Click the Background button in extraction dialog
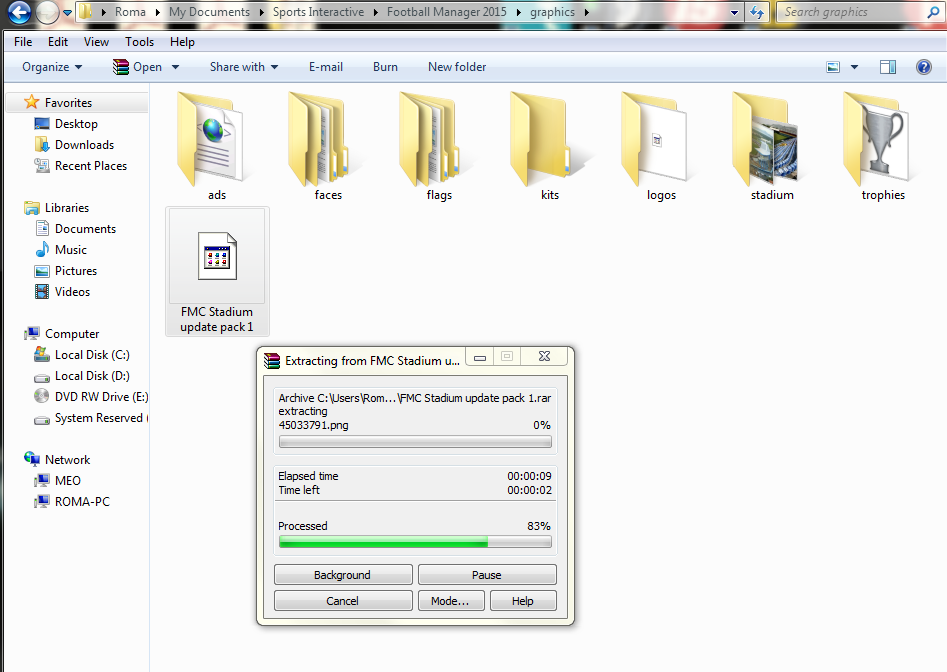The image size is (947, 672). pyautogui.click(x=343, y=575)
